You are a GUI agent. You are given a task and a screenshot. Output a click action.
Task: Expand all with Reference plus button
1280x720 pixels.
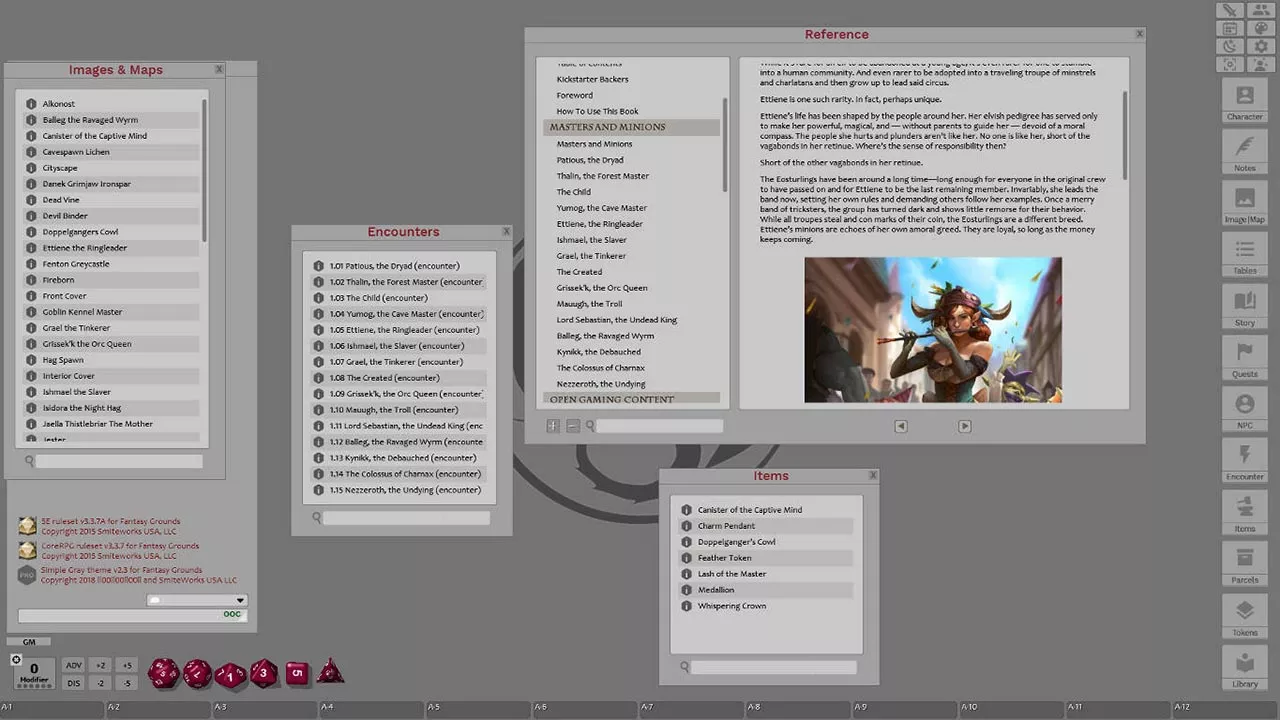(x=553, y=426)
